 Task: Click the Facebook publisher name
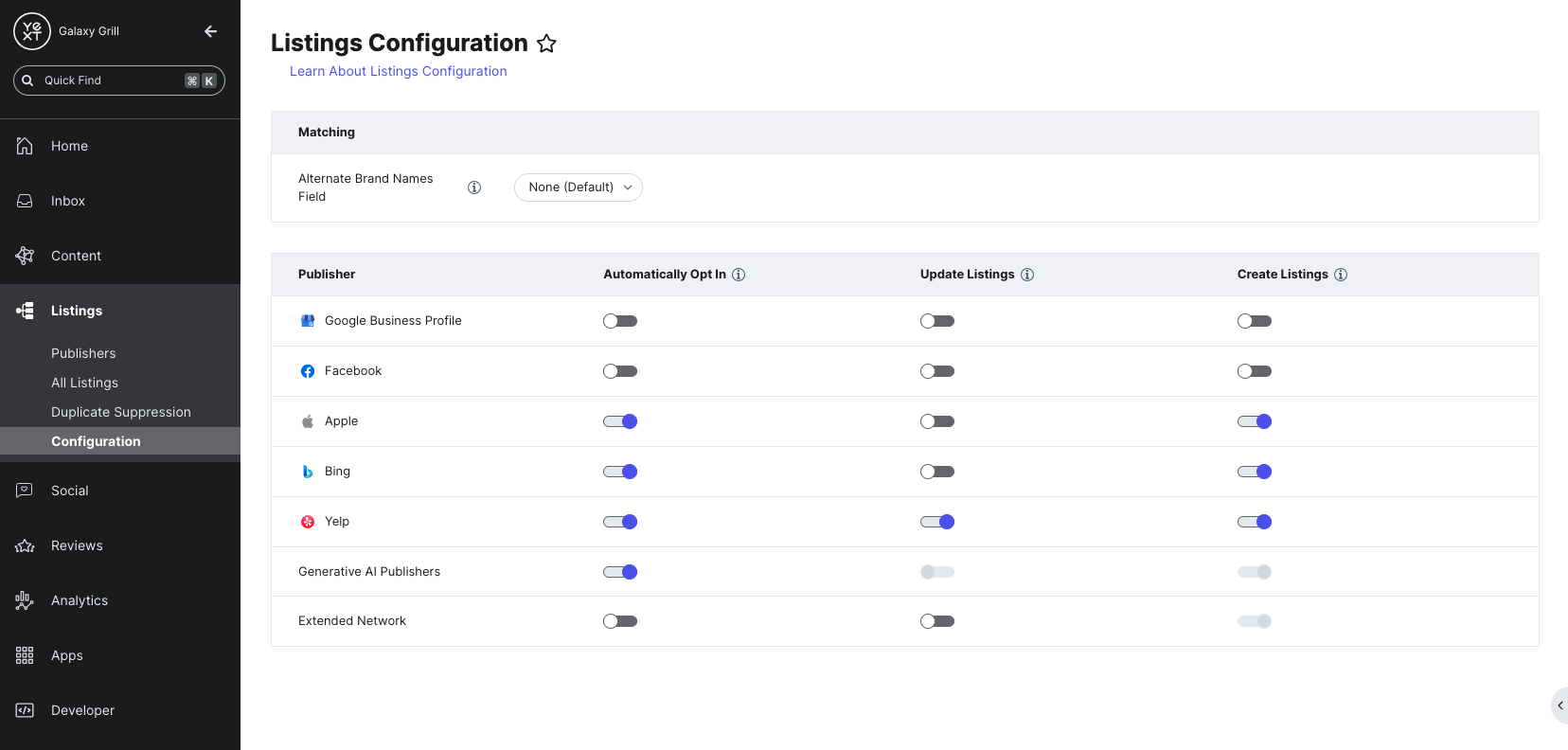[x=353, y=371]
